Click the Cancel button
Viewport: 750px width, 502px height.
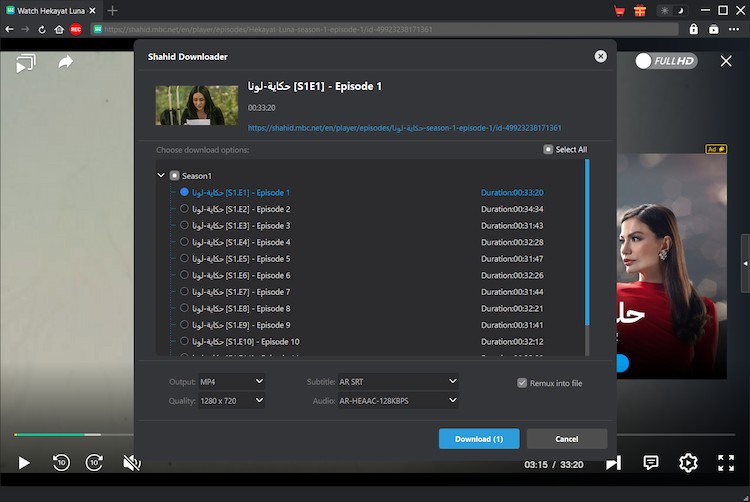click(x=567, y=439)
